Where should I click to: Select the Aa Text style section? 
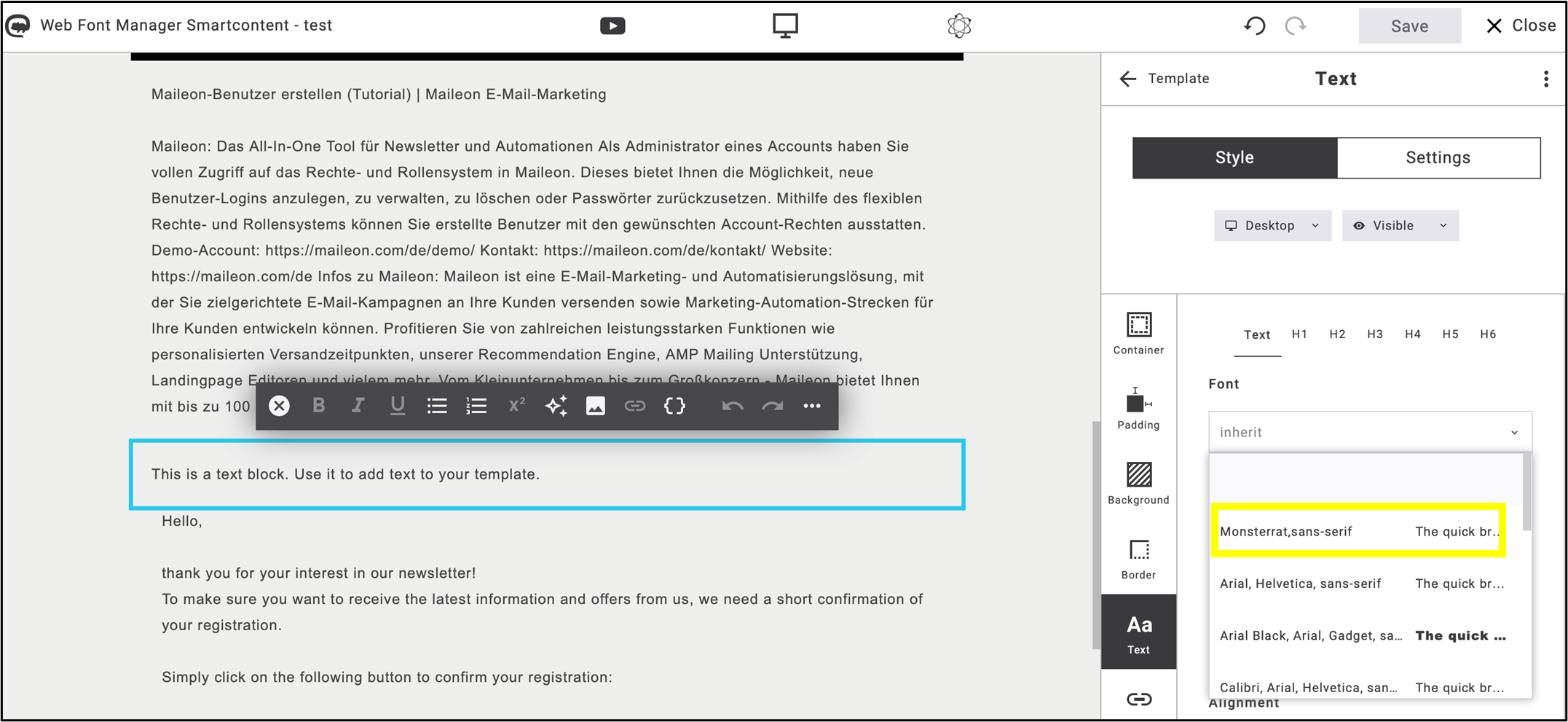(1138, 632)
